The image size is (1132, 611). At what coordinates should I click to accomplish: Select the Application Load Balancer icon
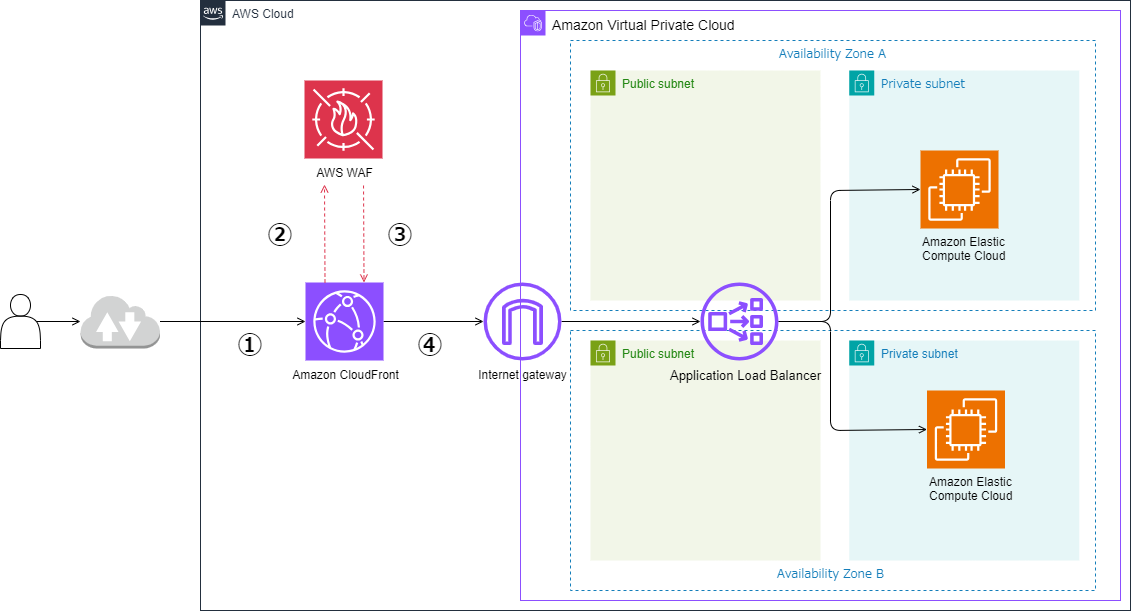[x=739, y=321]
